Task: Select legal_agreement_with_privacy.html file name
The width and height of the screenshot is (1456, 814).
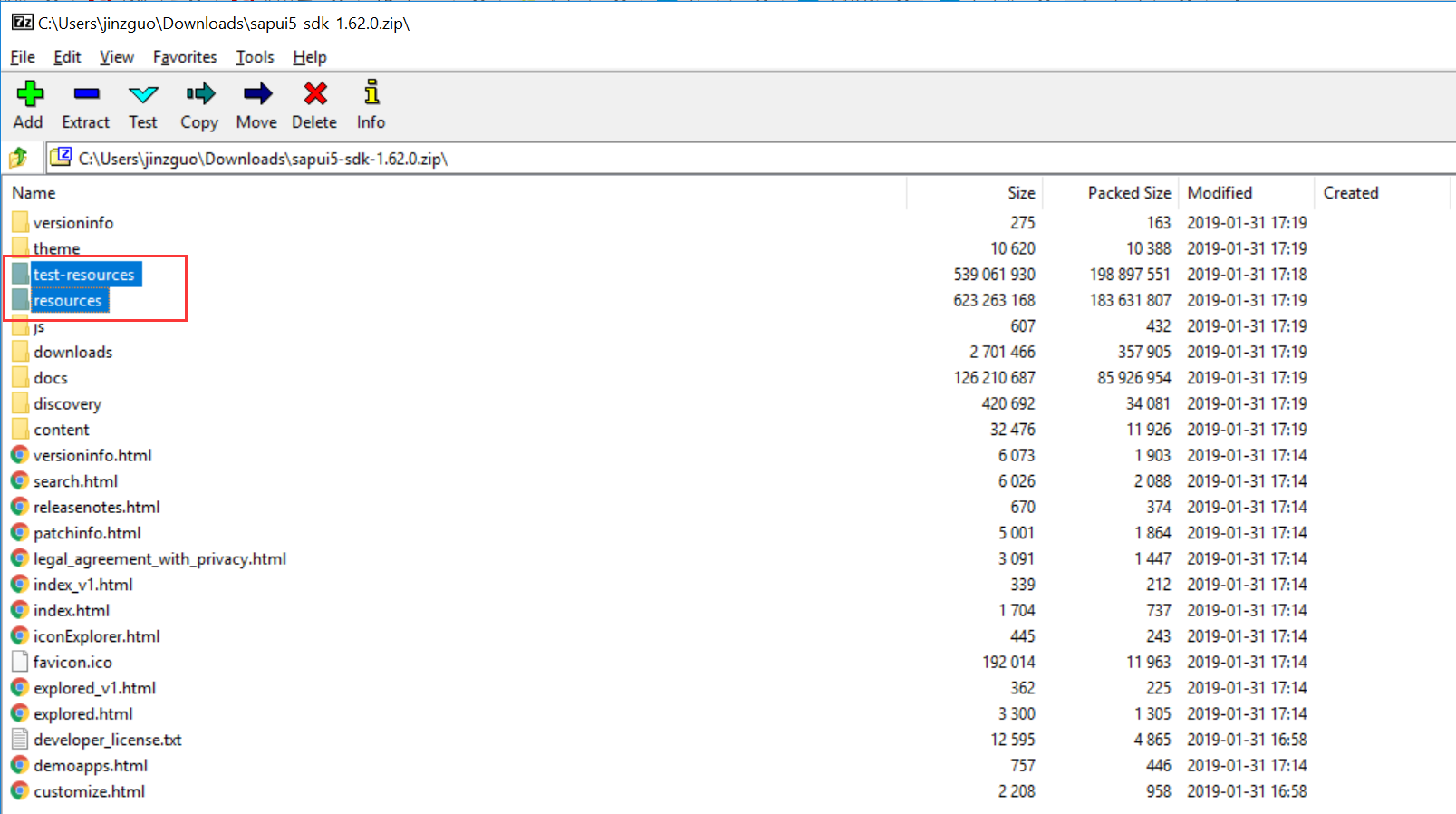Action: click(x=159, y=558)
